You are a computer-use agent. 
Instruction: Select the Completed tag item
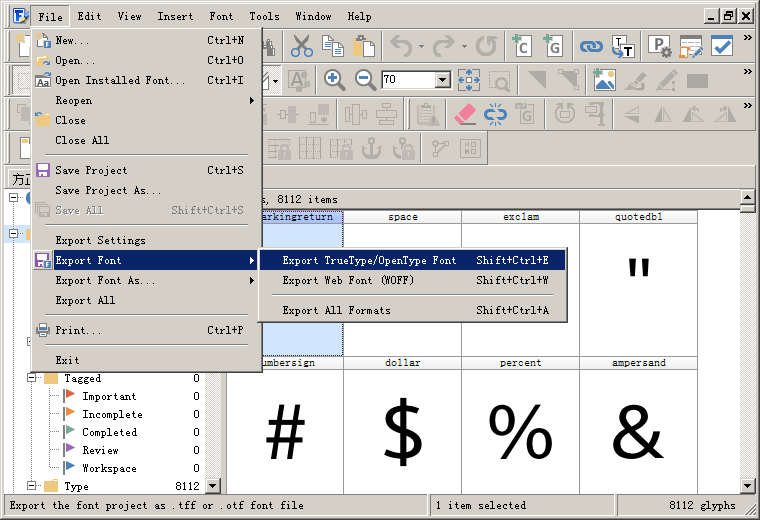point(110,432)
